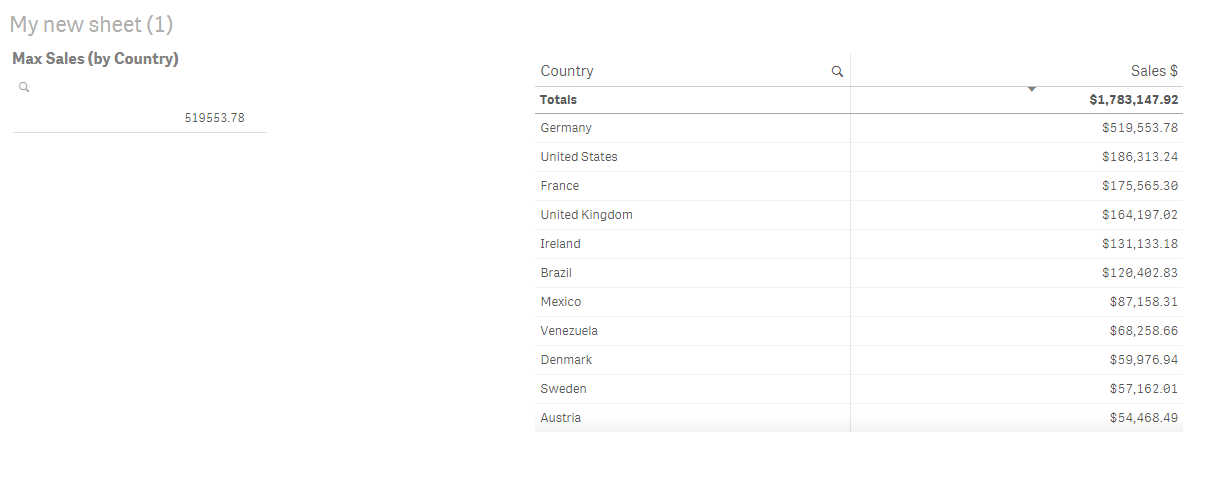Click the sort arrow under Sales $ header
The width and height of the screenshot is (1226, 478).
click(1032, 91)
